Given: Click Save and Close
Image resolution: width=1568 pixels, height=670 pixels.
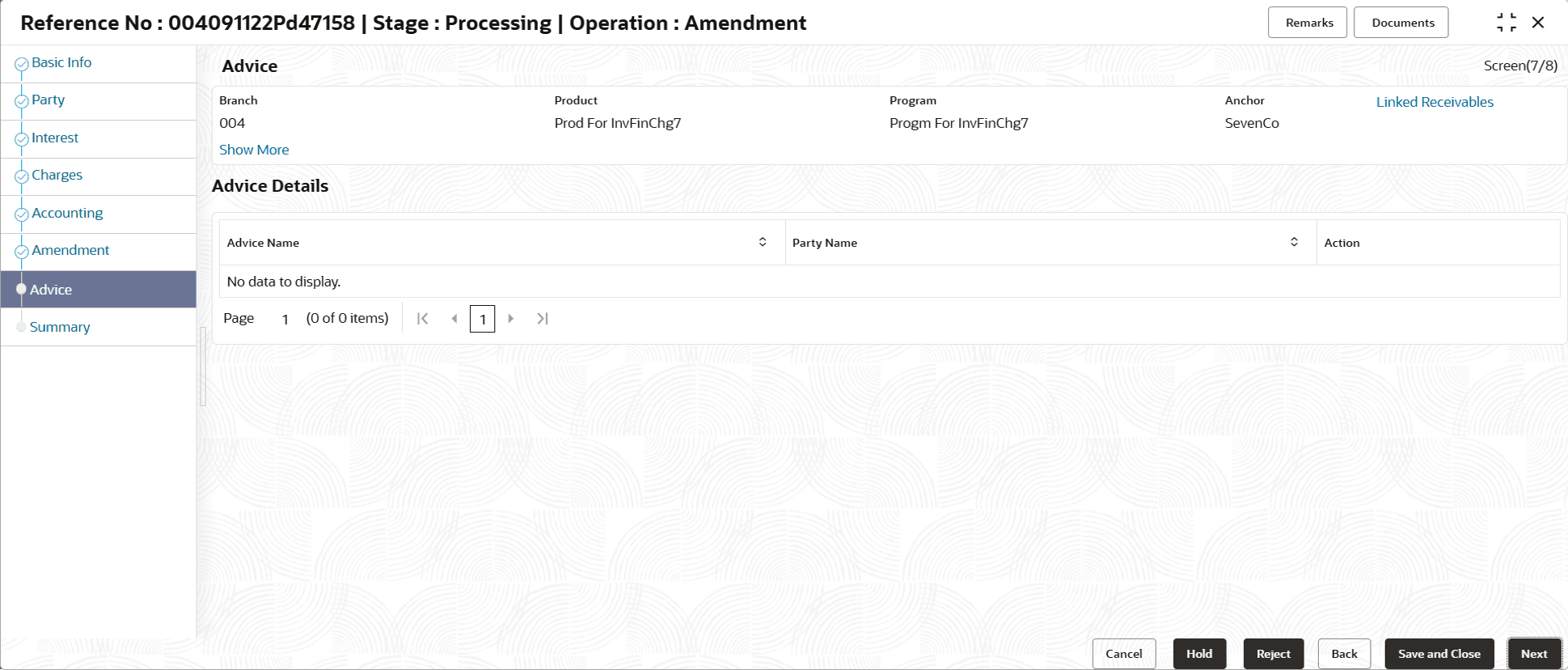Looking at the screenshot, I should tap(1439, 654).
